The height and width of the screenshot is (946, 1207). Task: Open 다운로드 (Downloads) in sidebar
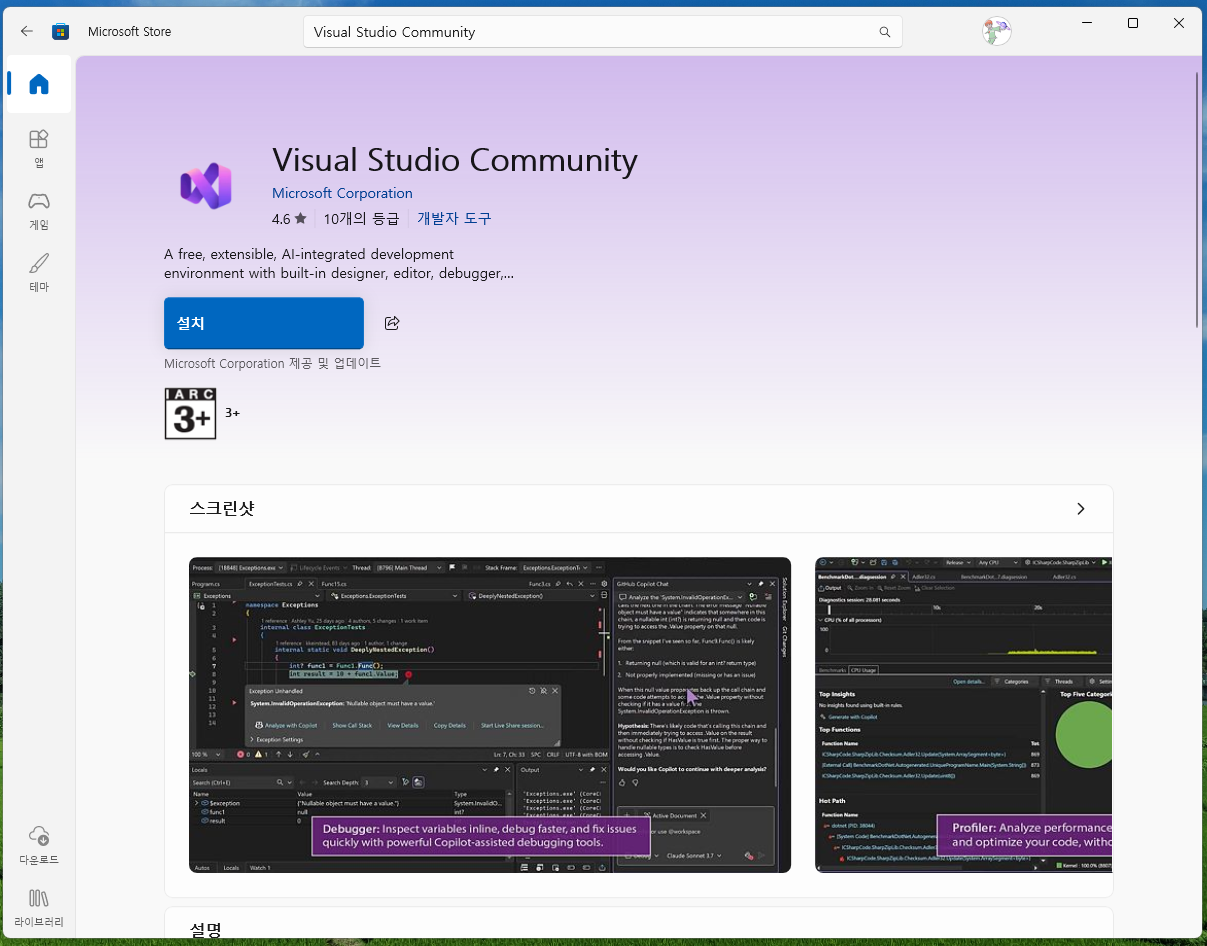click(x=39, y=845)
